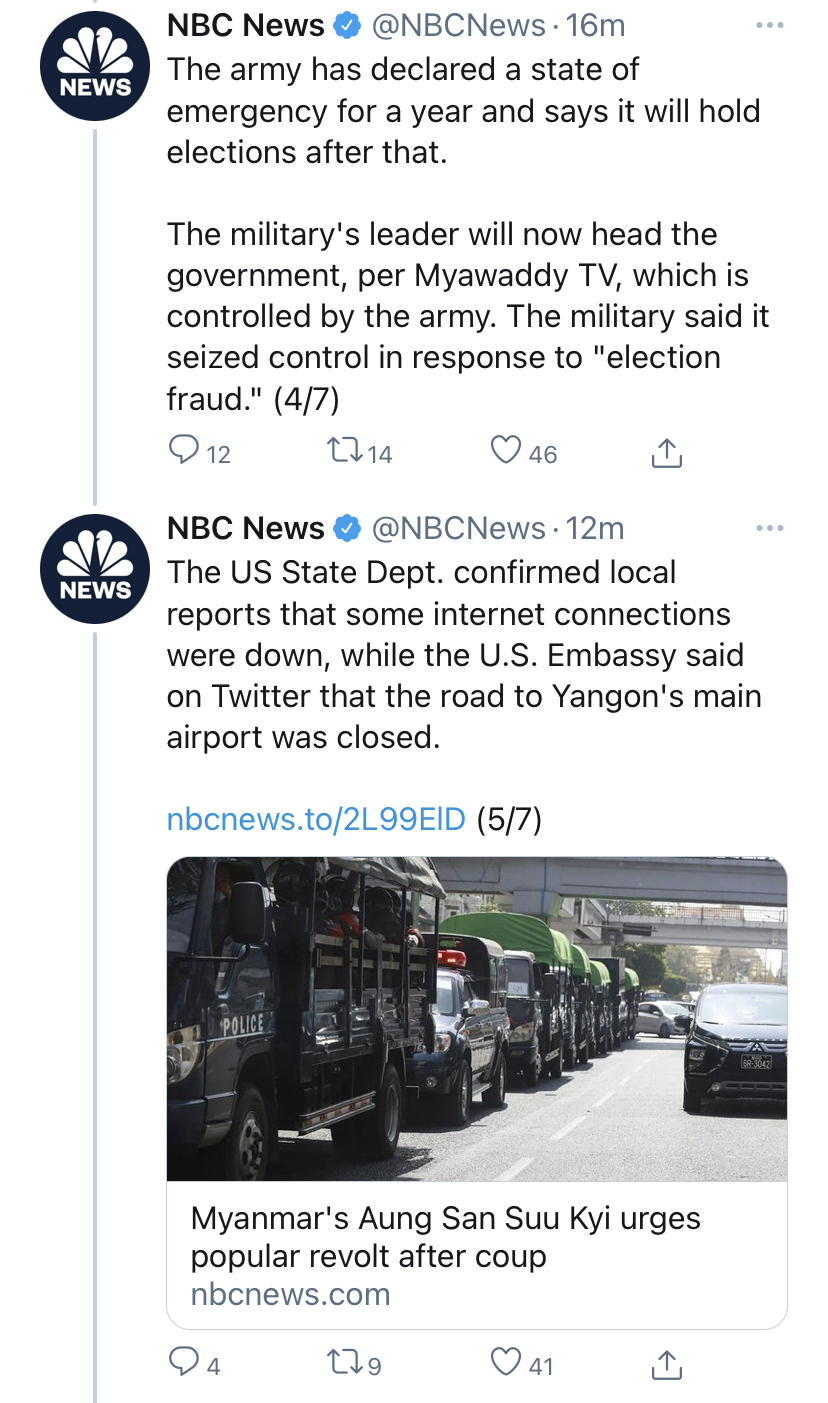
Task: Open the nbcnews.to/2L99ElD link
Action: click(x=316, y=820)
